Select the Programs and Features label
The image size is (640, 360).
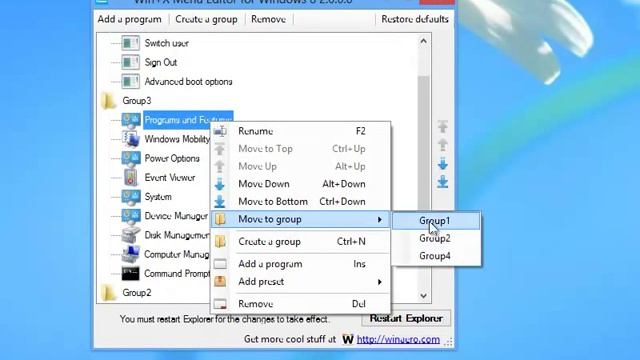[188, 120]
